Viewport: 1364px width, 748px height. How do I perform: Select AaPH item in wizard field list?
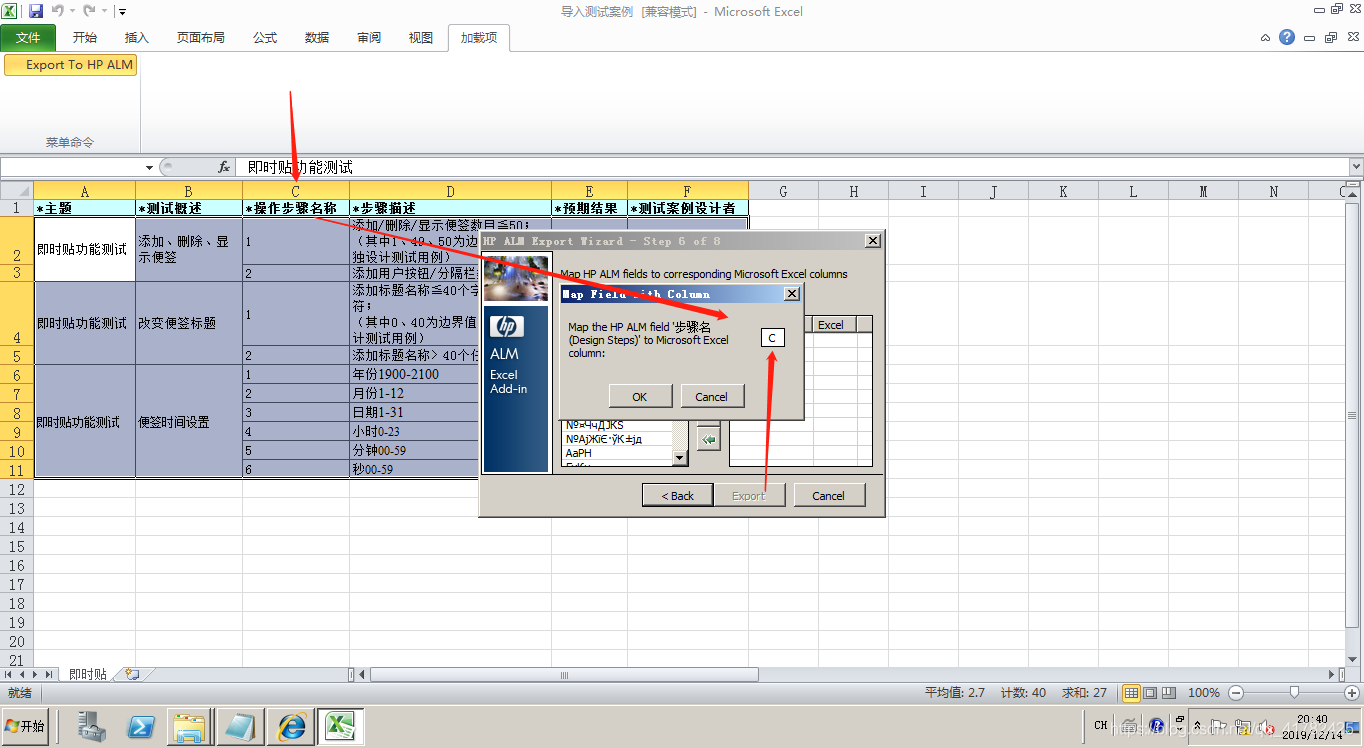click(616, 453)
